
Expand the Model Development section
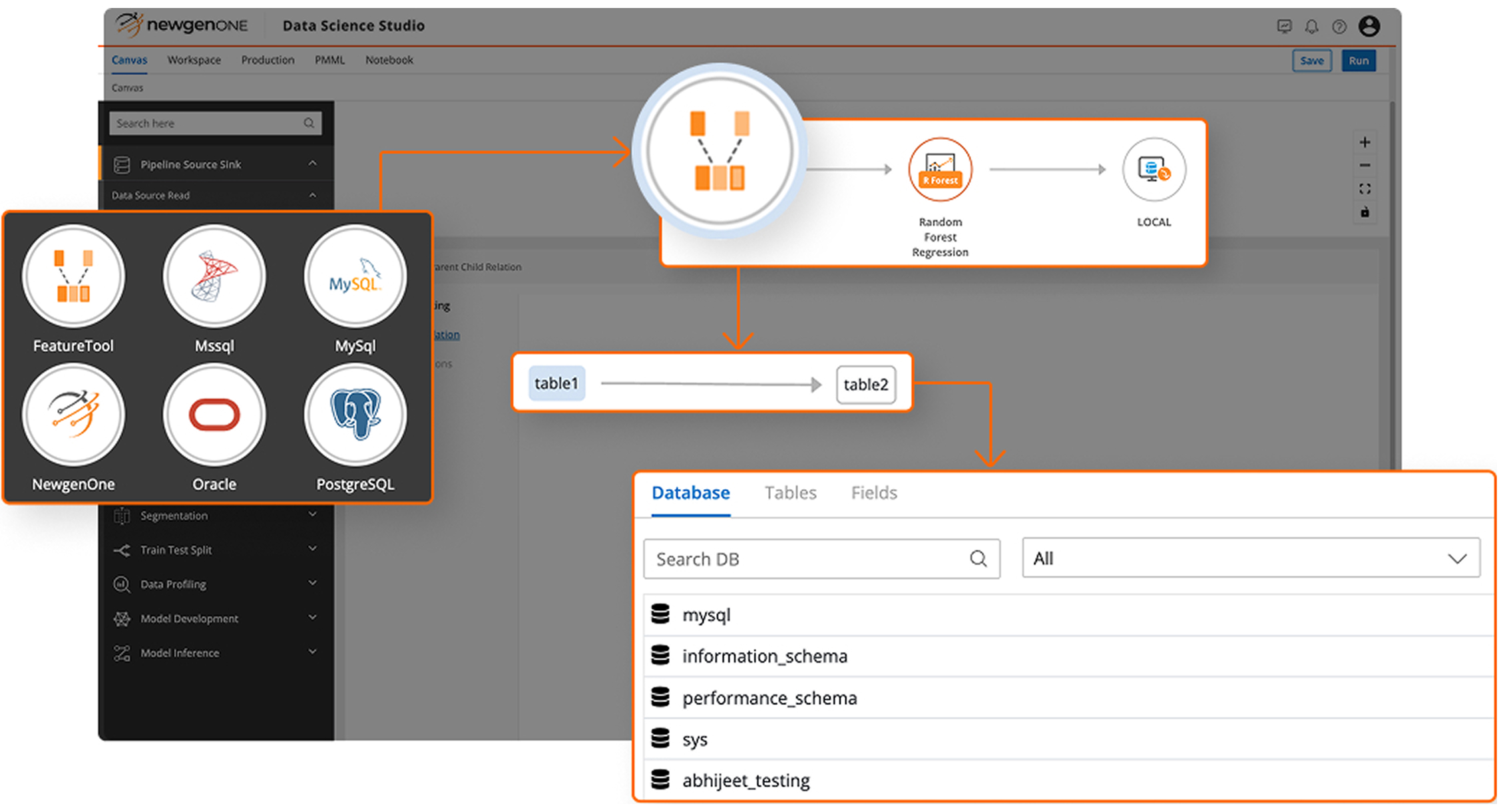click(x=312, y=618)
